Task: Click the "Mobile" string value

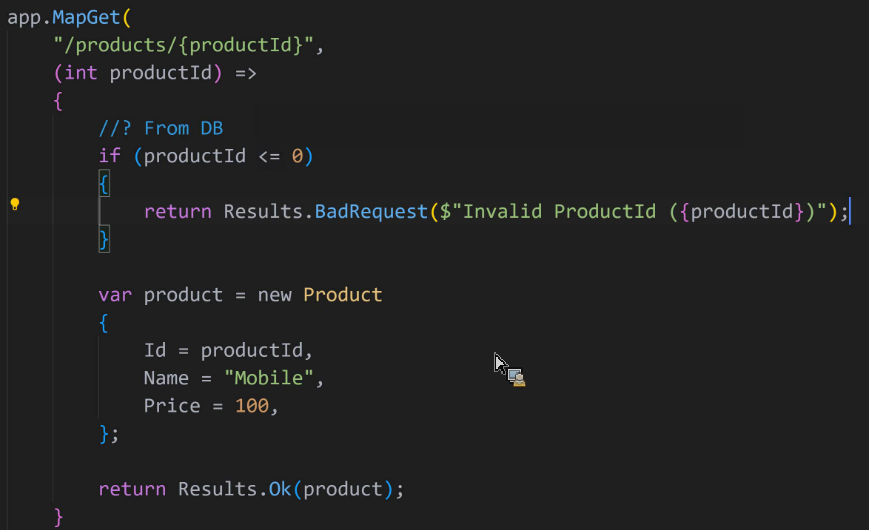Action: point(269,378)
